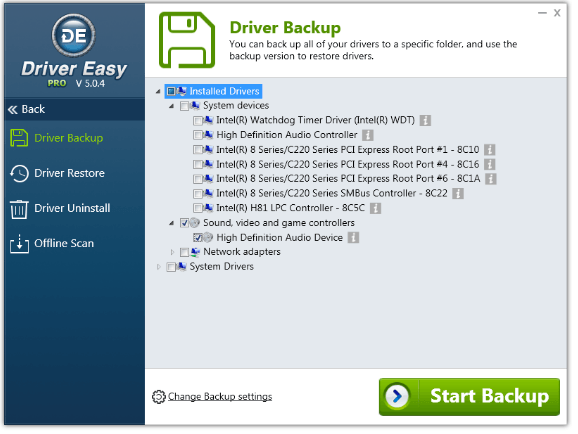Image resolution: width=578 pixels, height=434 pixels.
Task: Click the Driver Uninstall trash can icon
Action: coord(19,209)
